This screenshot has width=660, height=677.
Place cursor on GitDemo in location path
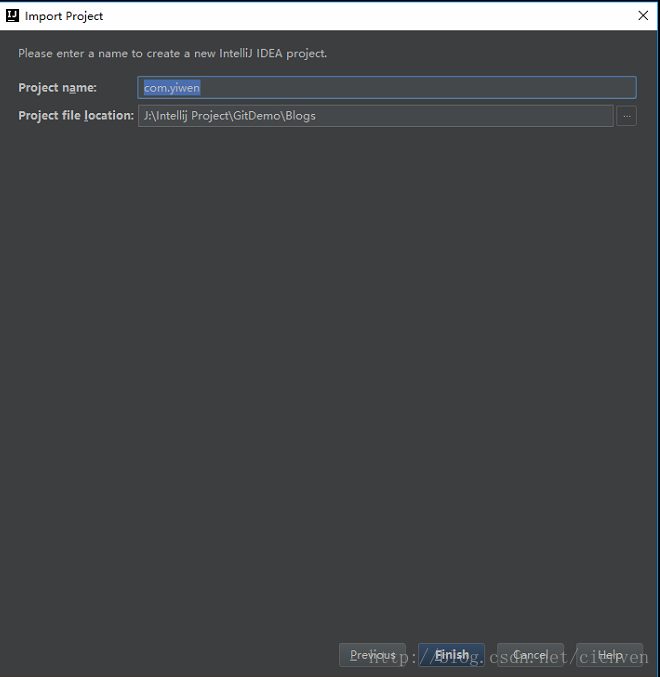click(257, 116)
